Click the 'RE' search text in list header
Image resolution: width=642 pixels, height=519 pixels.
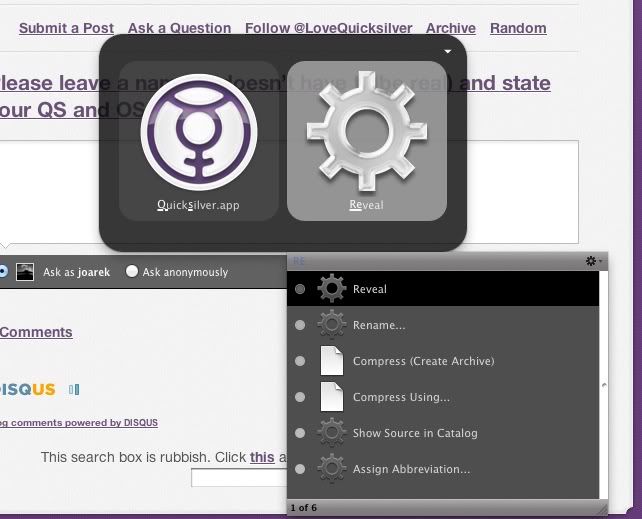click(299, 261)
